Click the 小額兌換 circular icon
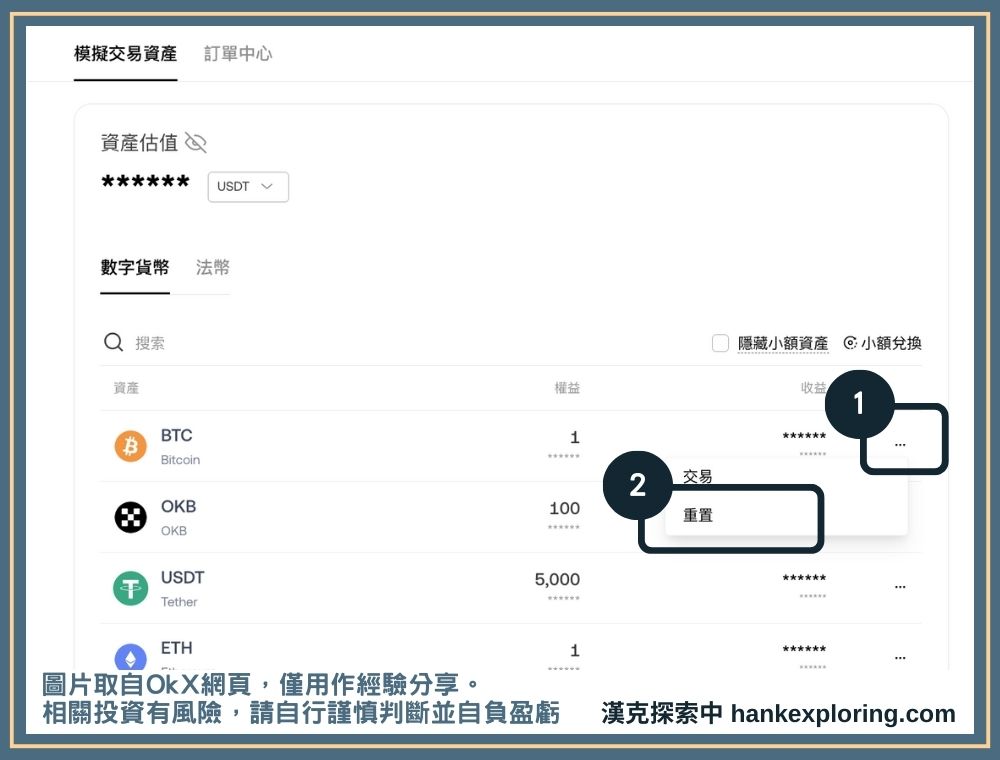Viewport: 1000px width, 760px height. point(849,343)
